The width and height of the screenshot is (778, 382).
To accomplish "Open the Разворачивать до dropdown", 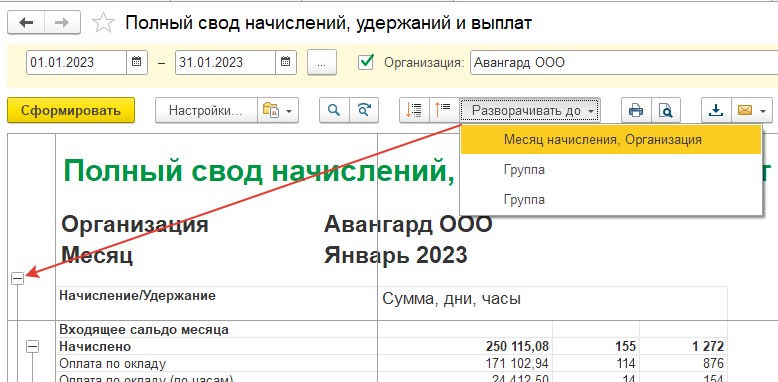I will coord(530,110).
